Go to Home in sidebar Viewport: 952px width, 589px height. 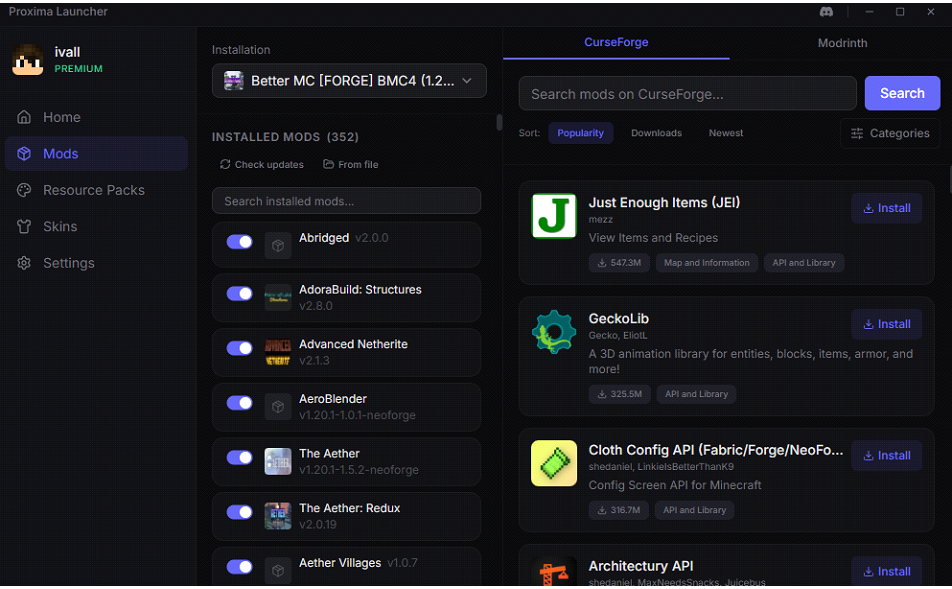click(96, 117)
